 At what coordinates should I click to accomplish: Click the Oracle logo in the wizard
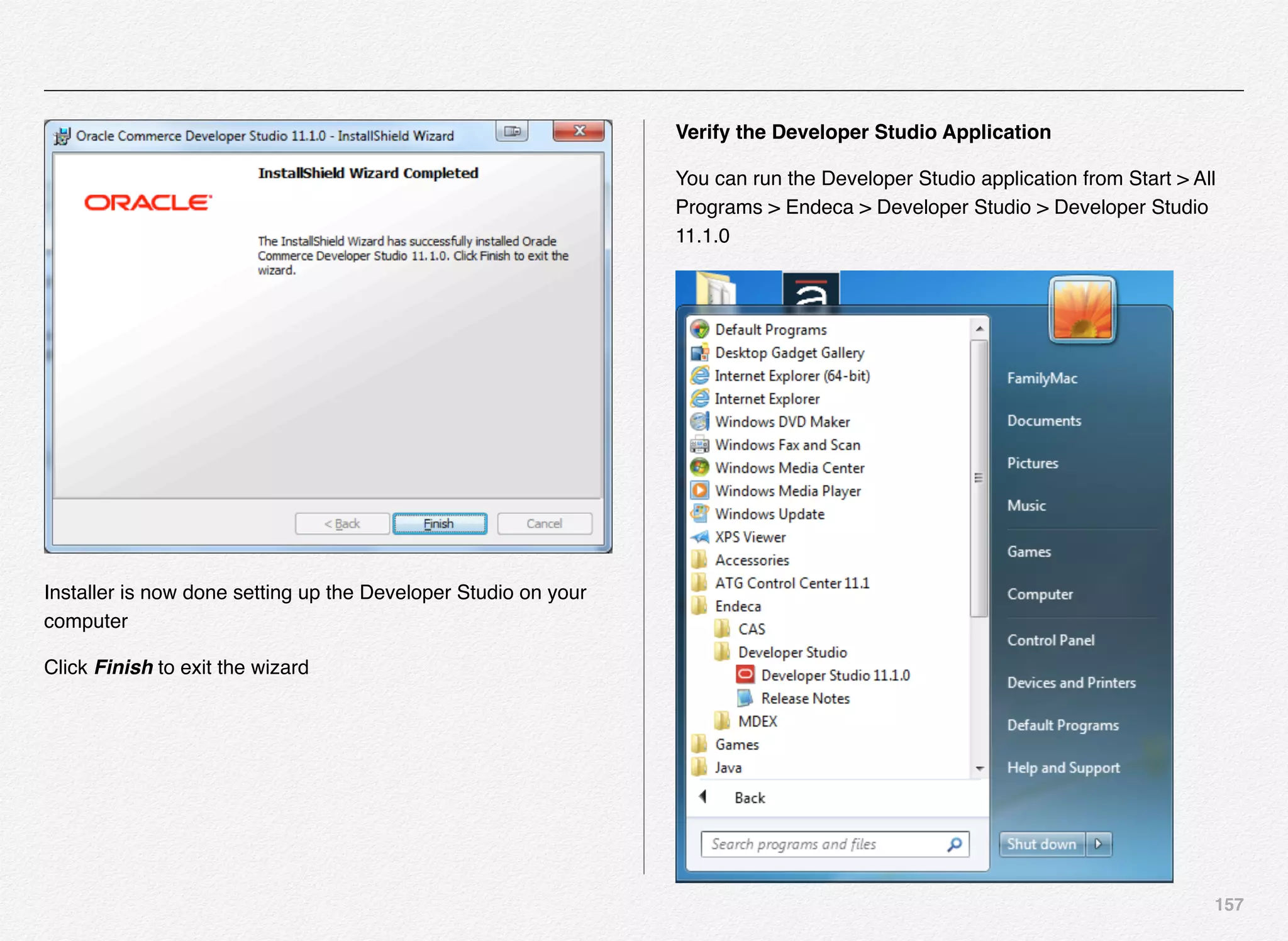pos(148,203)
